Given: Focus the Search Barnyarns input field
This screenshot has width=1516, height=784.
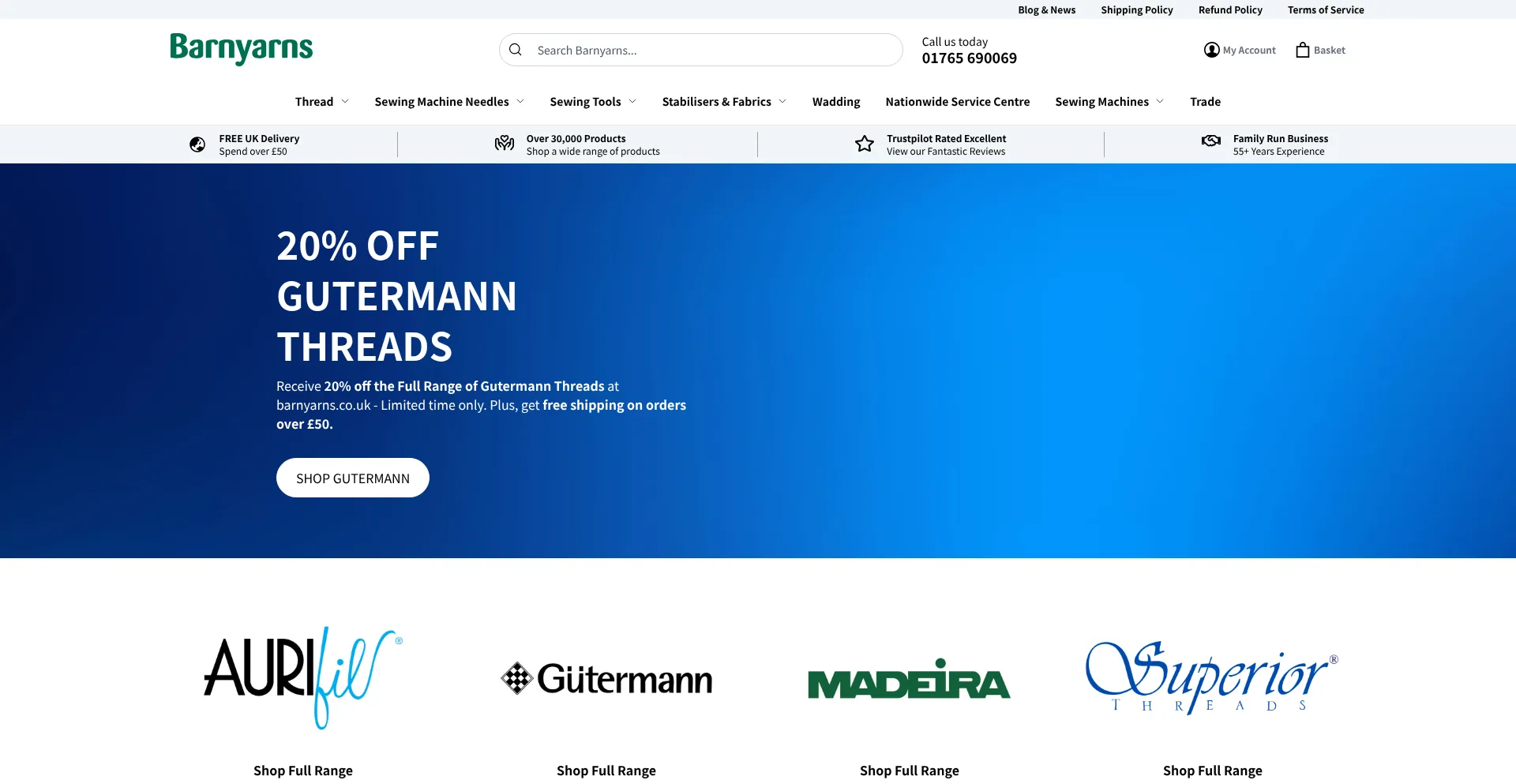Looking at the screenshot, I should coord(700,50).
